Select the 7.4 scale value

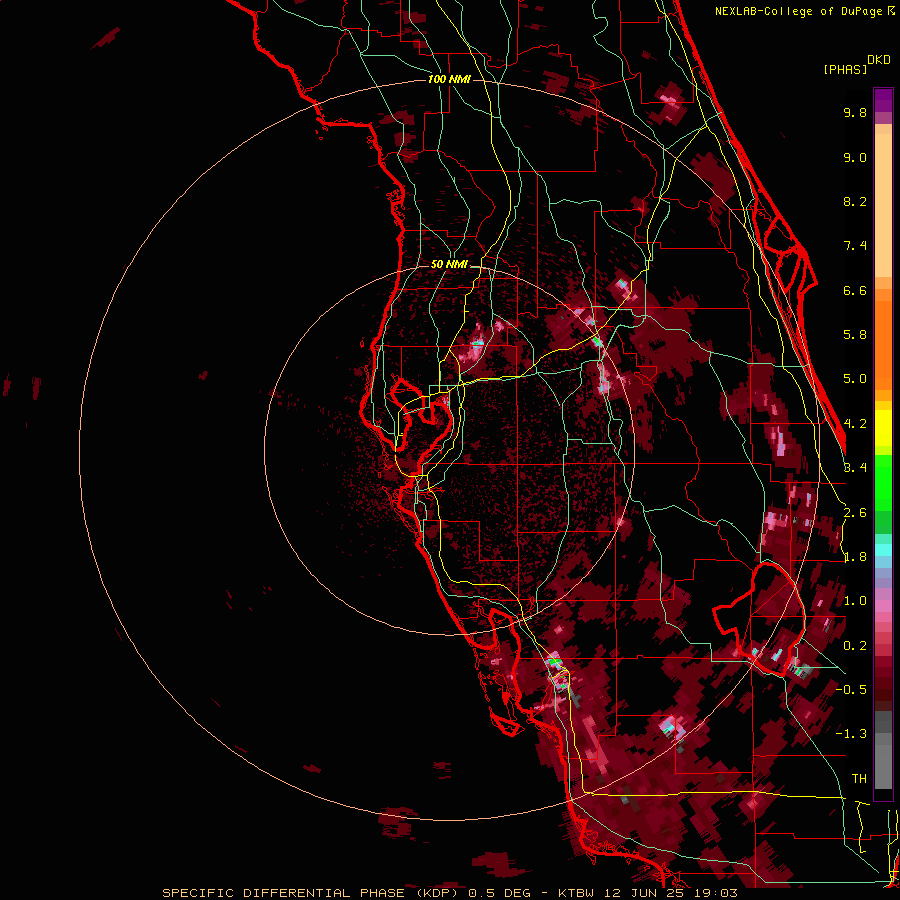click(x=855, y=246)
